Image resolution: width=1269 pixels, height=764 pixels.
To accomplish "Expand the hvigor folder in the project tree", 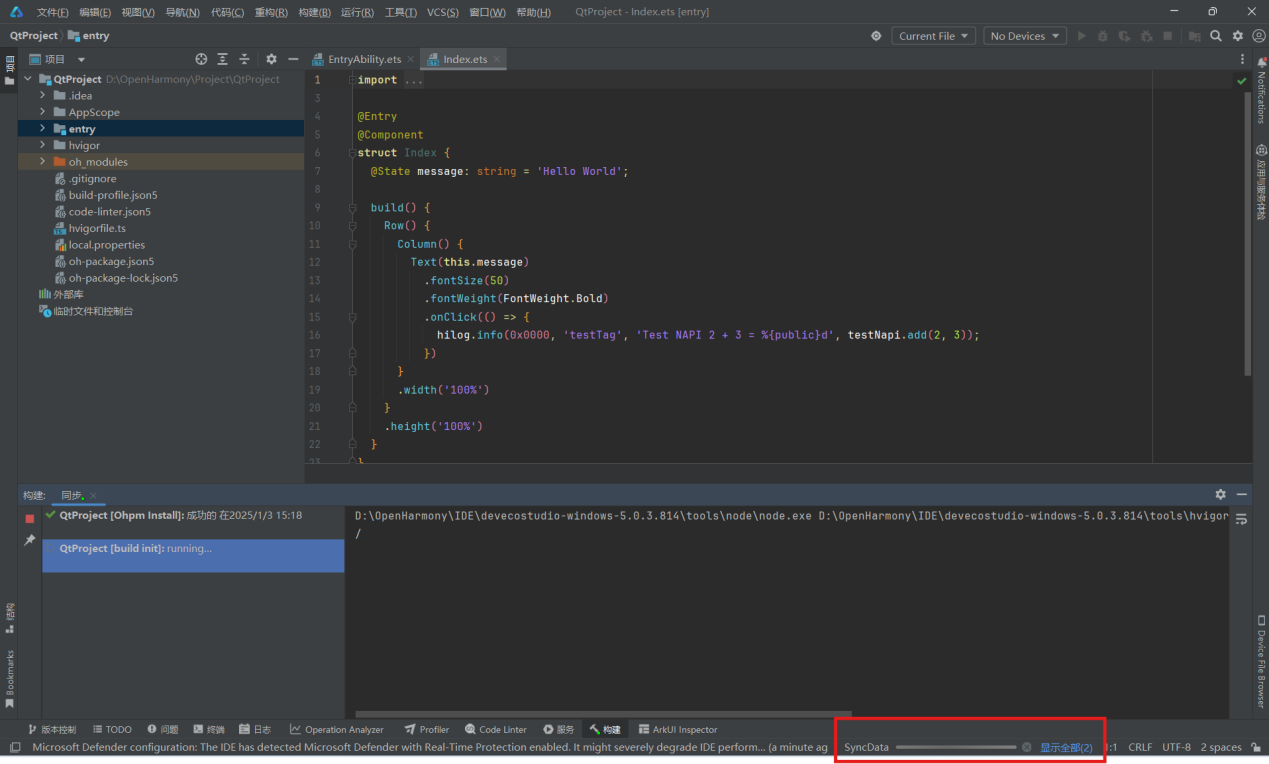I will (x=43, y=145).
